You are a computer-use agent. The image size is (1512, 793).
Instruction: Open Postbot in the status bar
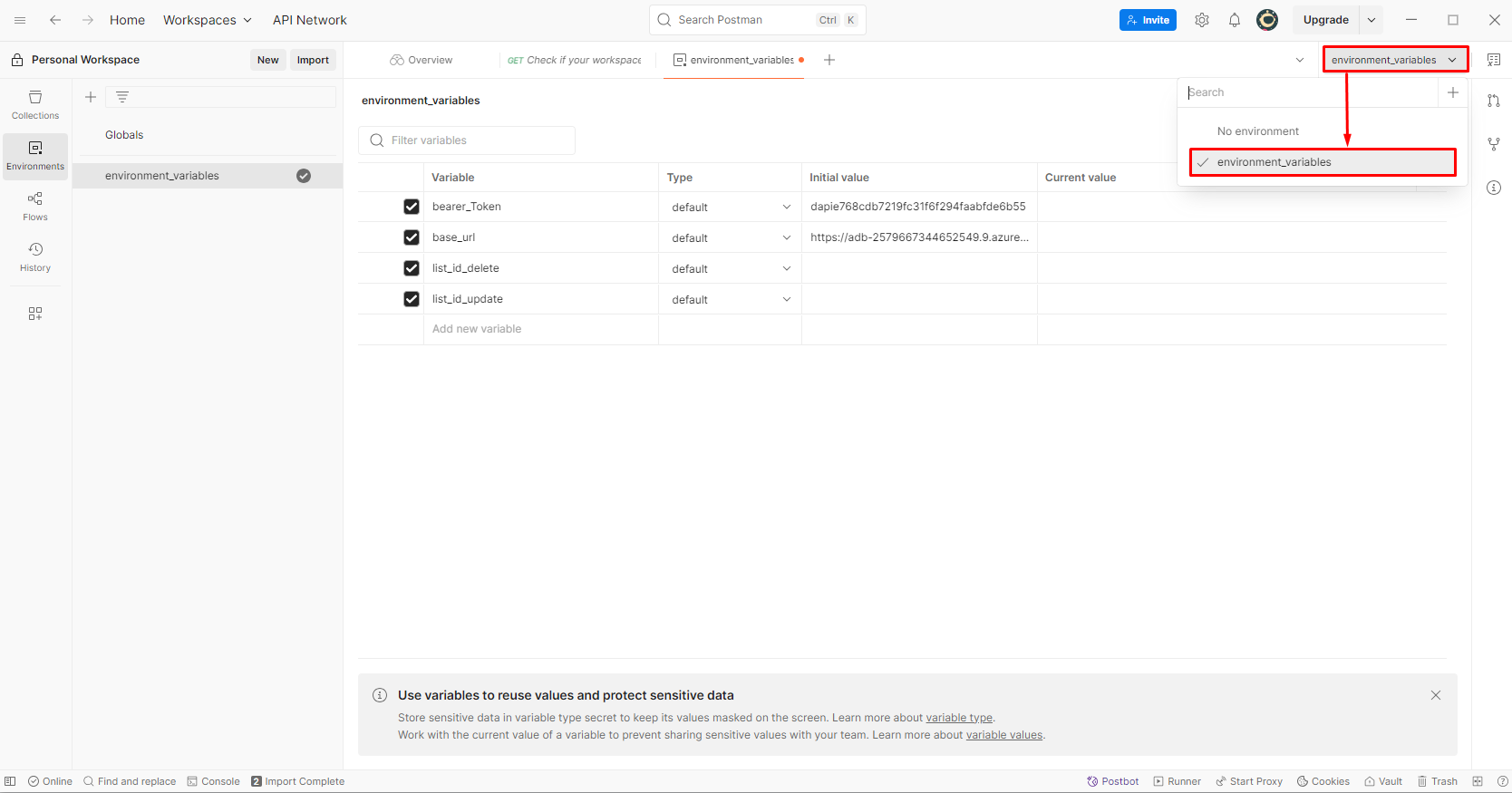tap(1113, 781)
